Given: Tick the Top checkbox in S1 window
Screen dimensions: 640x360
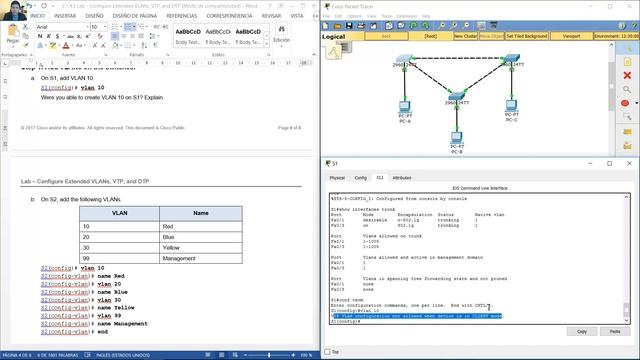Looking at the screenshot, I should 327,351.
